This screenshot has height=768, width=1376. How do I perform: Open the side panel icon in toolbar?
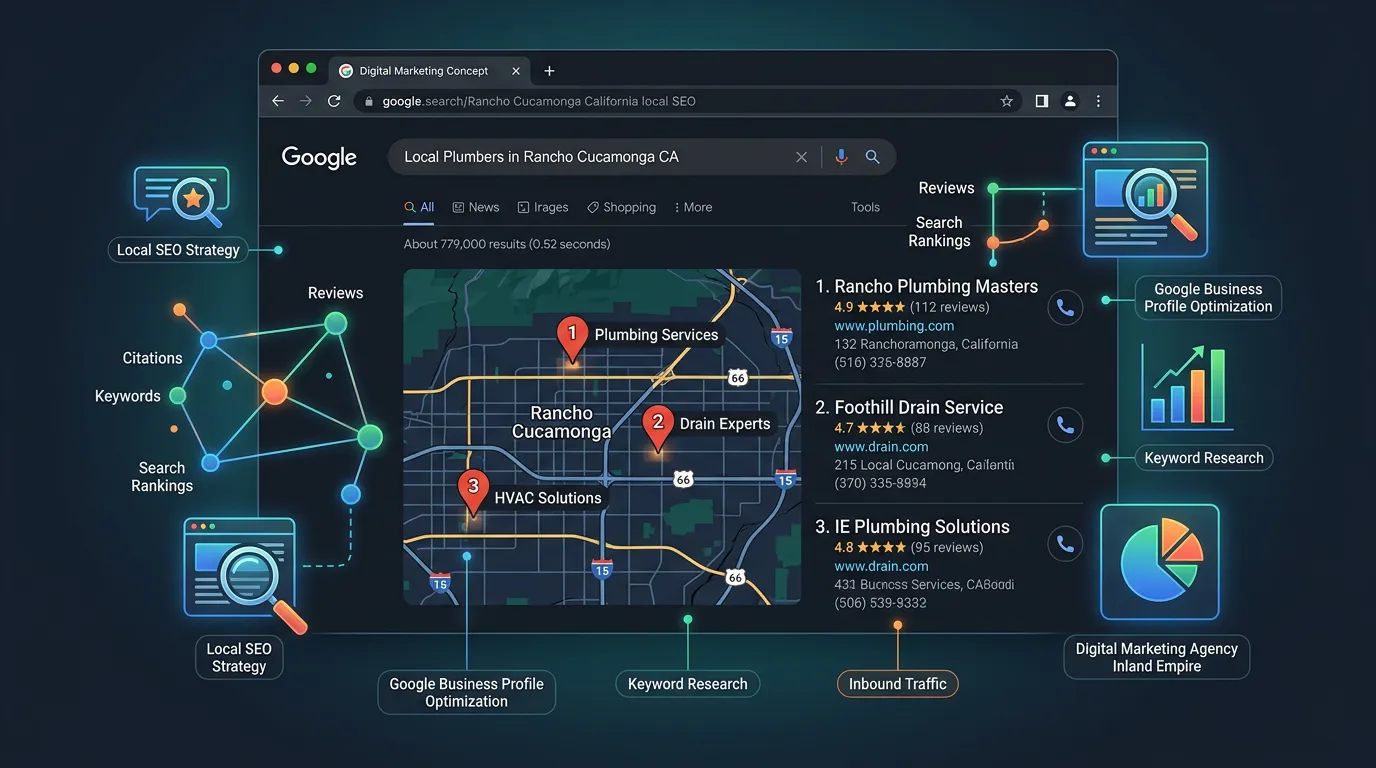(x=1041, y=101)
